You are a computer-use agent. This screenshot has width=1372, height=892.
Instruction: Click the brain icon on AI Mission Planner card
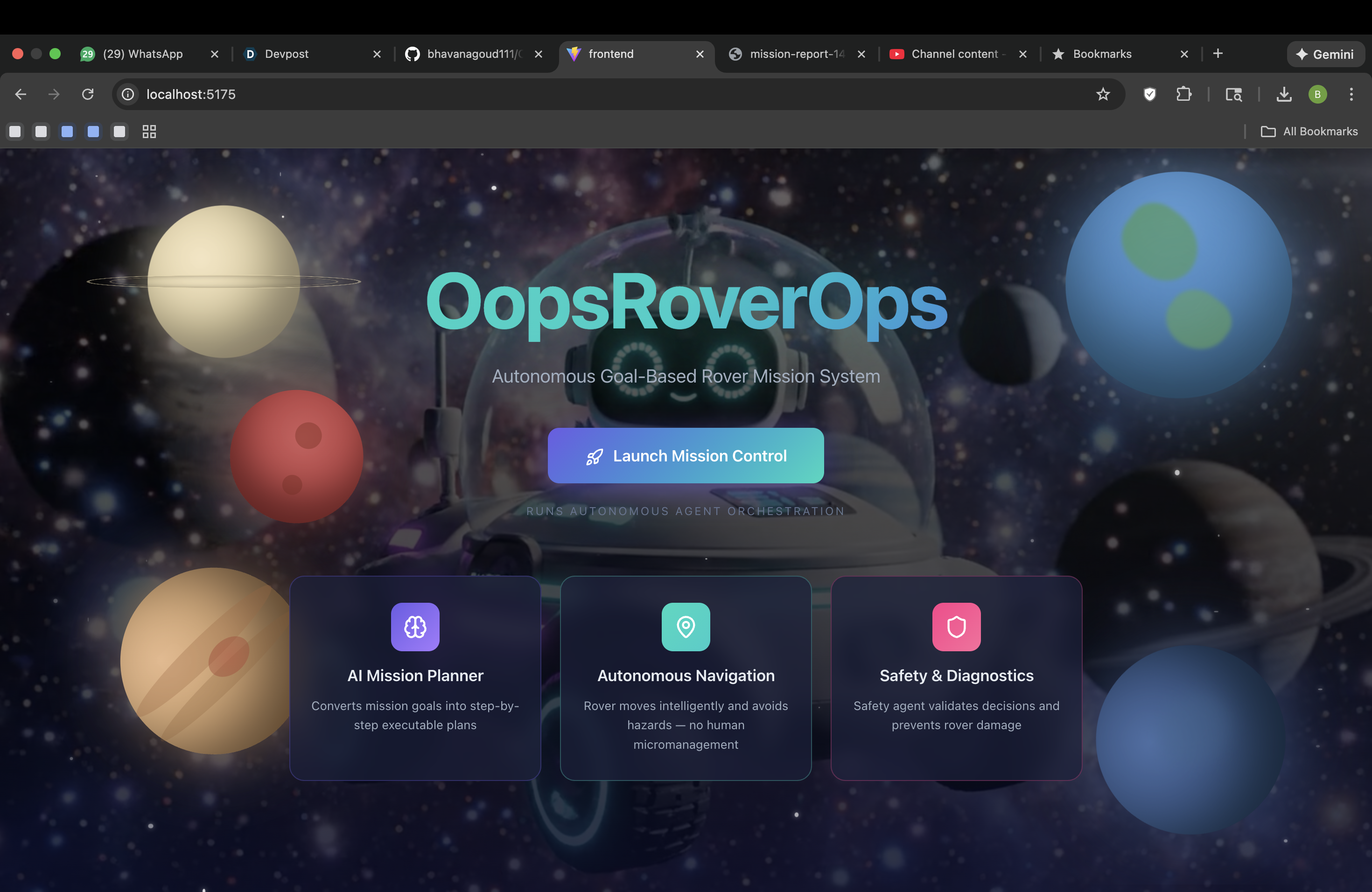(415, 627)
